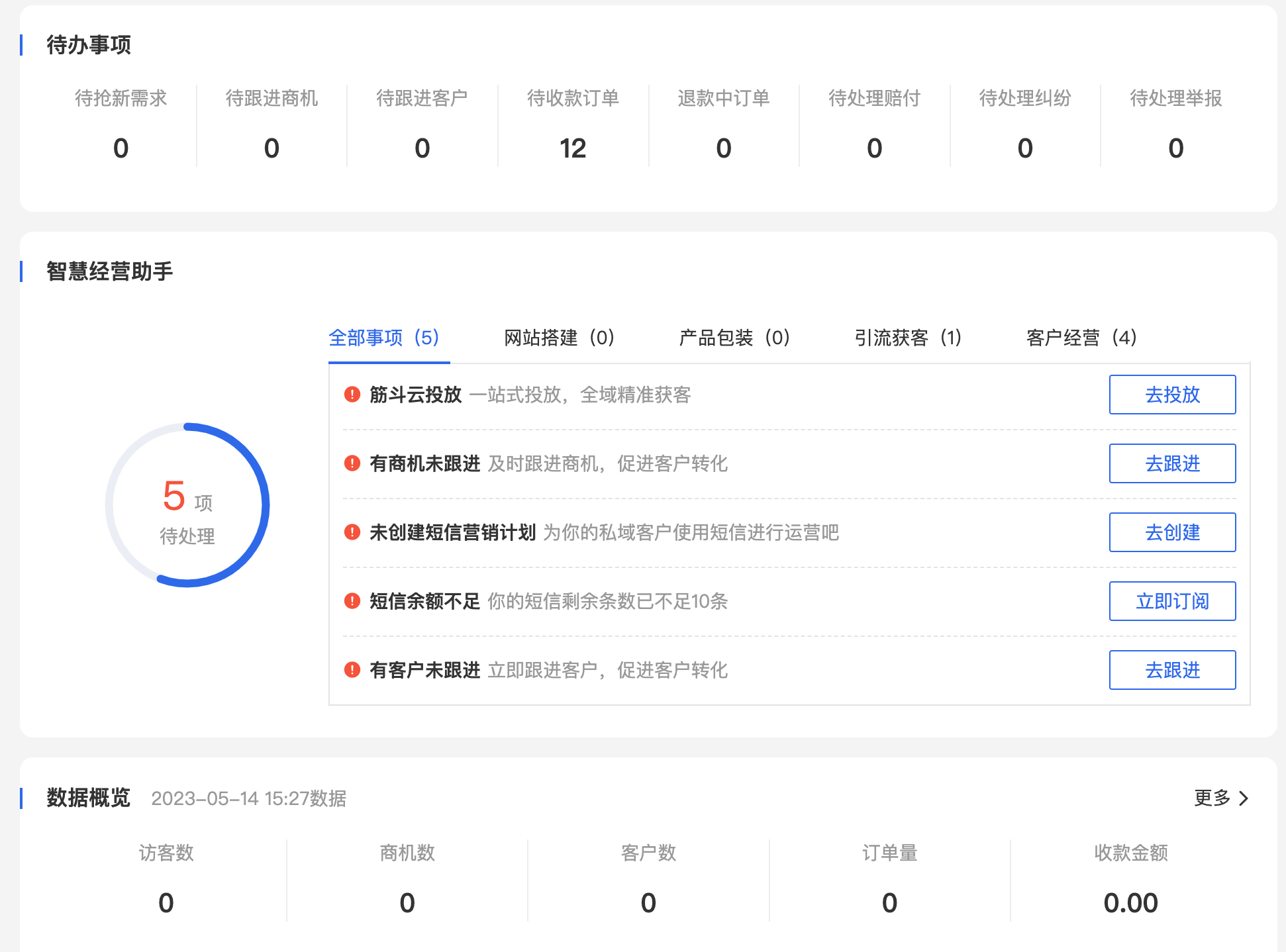The width and height of the screenshot is (1286, 952).
Task: Click the 访客数 metric
Action: click(x=166, y=879)
